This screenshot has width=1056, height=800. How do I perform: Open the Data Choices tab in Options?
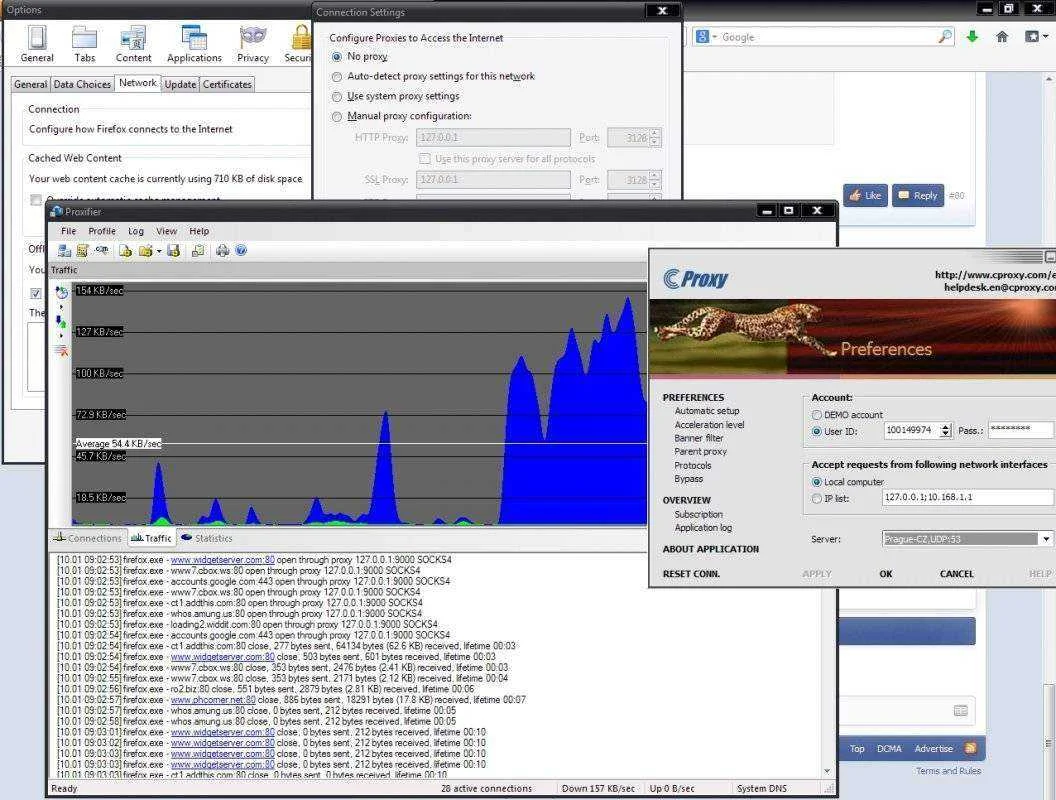coord(81,84)
